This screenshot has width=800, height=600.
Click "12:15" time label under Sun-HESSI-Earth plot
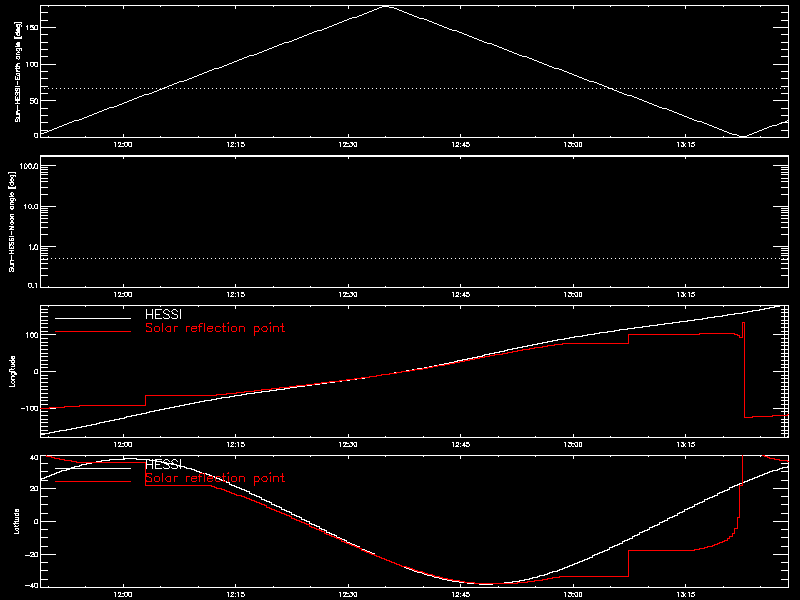click(x=236, y=145)
